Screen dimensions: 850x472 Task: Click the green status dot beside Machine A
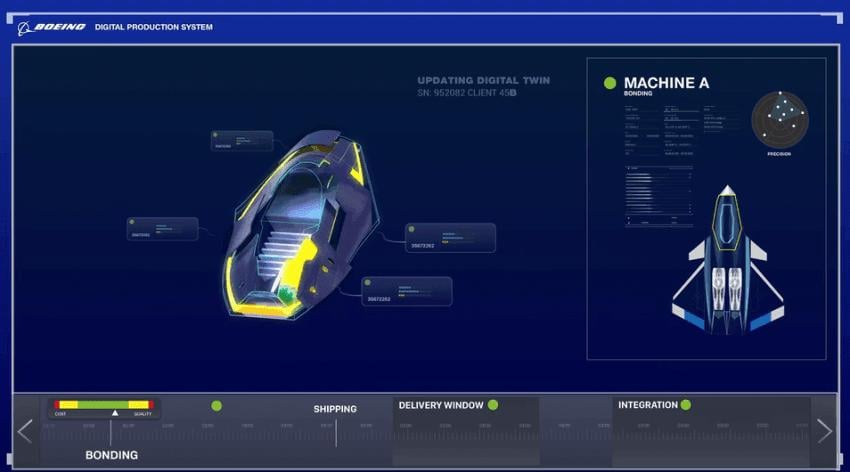click(x=610, y=83)
